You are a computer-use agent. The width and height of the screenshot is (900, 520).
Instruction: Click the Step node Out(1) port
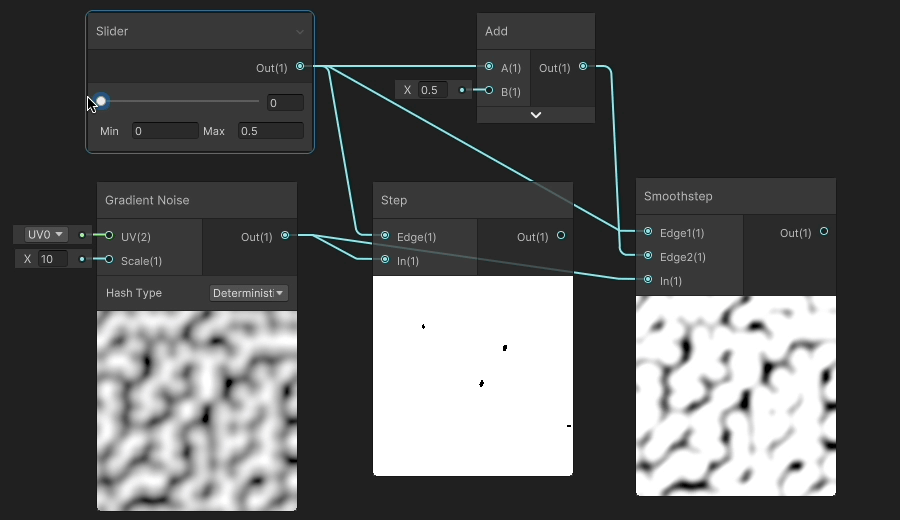point(561,235)
